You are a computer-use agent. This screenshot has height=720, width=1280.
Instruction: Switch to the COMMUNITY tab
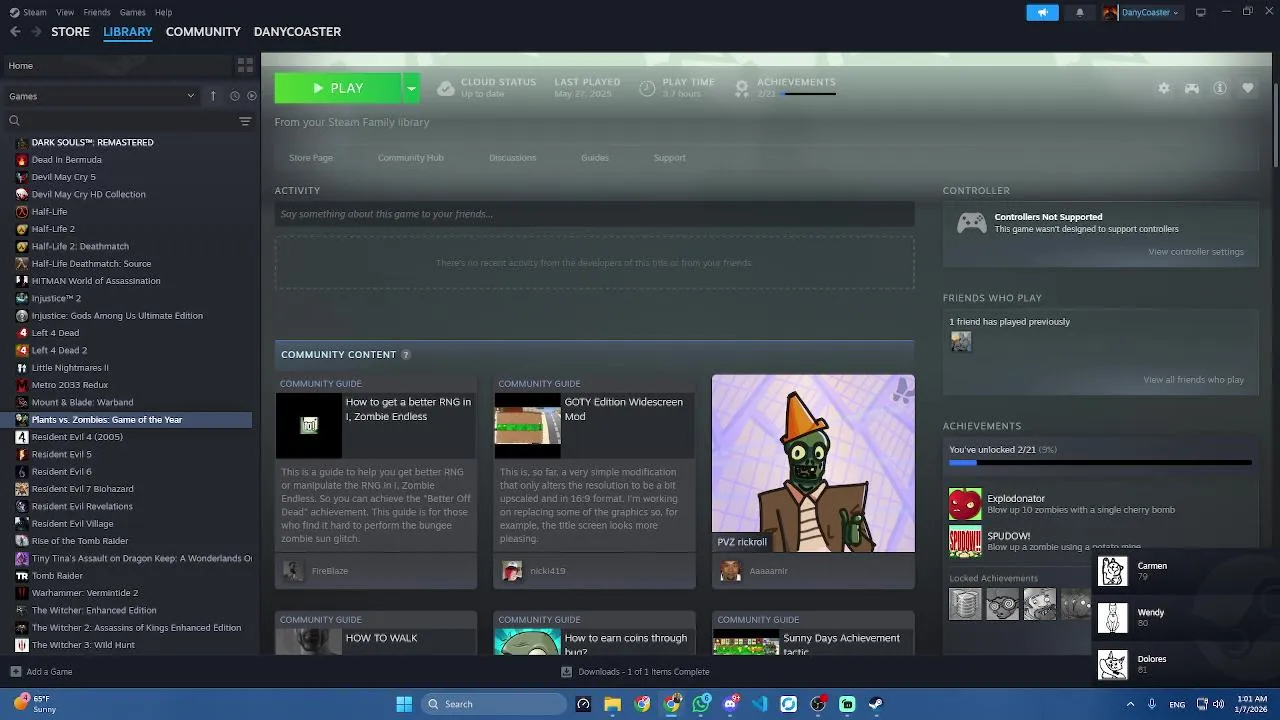(x=203, y=32)
